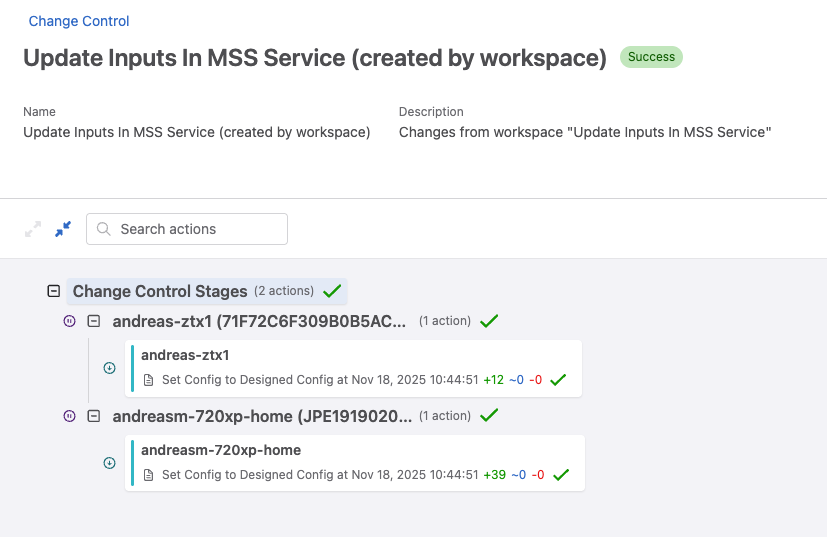Click the Success status badge
The width and height of the screenshot is (827, 537).
tap(651, 57)
